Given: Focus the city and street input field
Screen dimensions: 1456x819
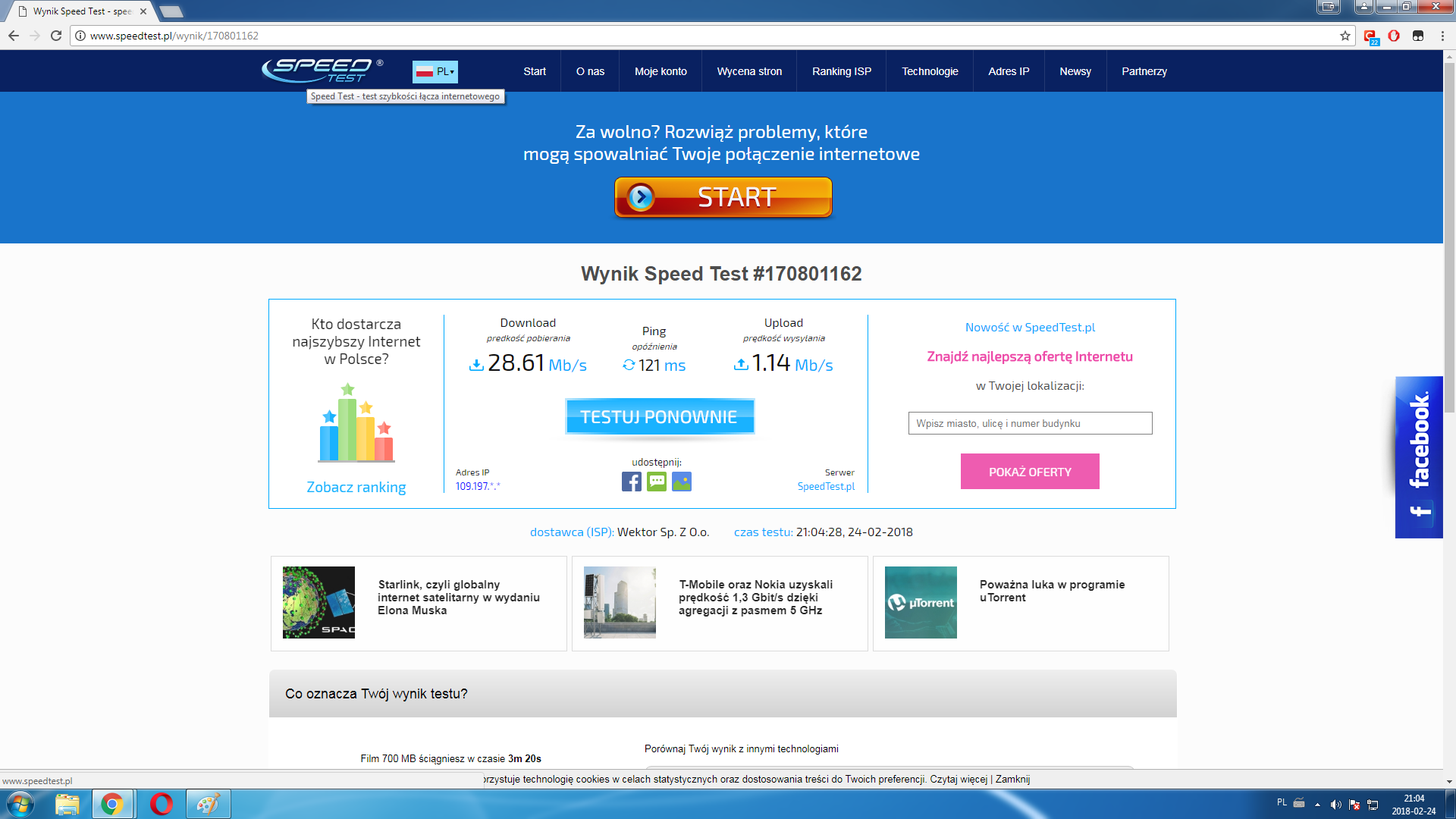Looking at the screenshot, I should coord(1030,423).
